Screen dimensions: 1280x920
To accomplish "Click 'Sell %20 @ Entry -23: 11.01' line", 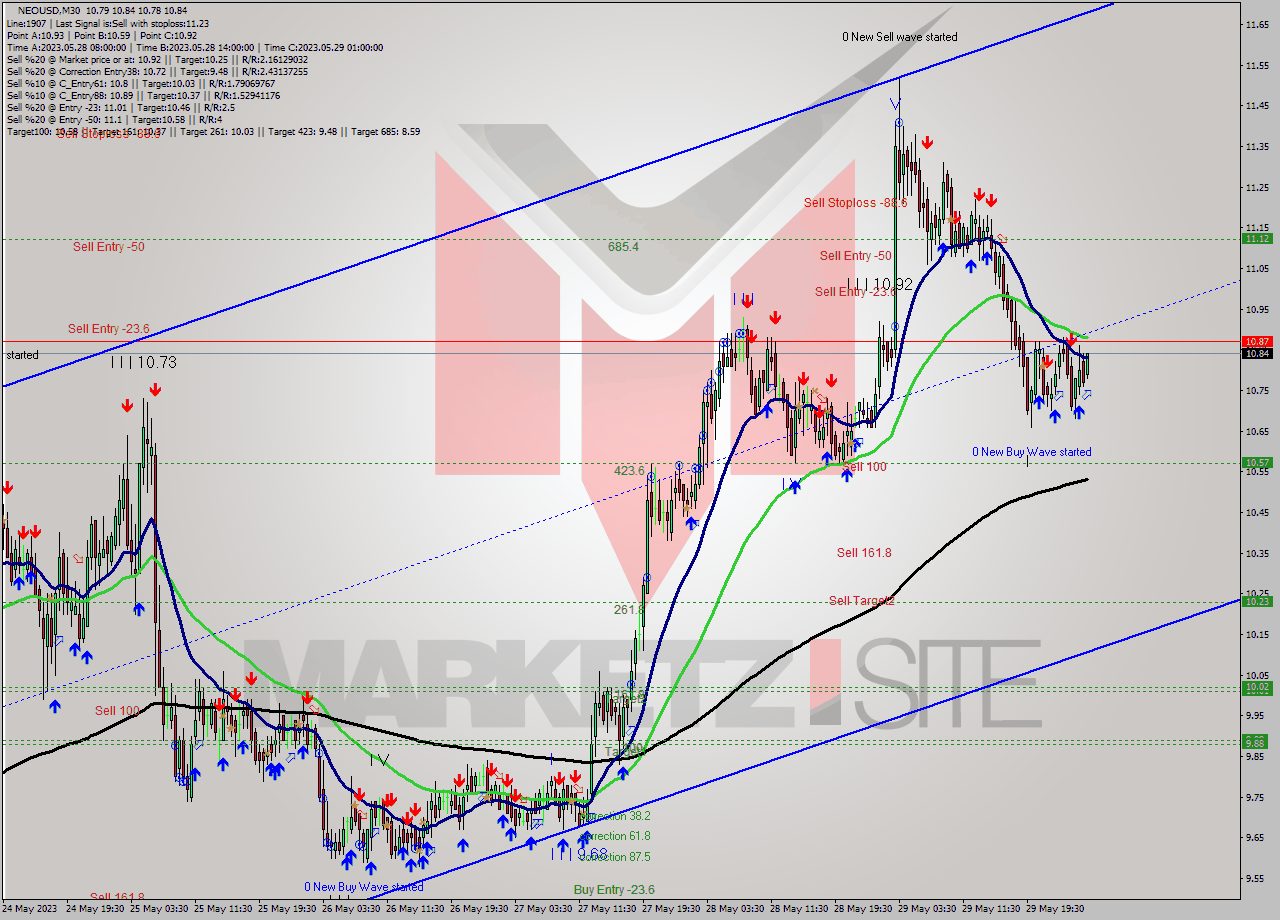I will (121, 107).
